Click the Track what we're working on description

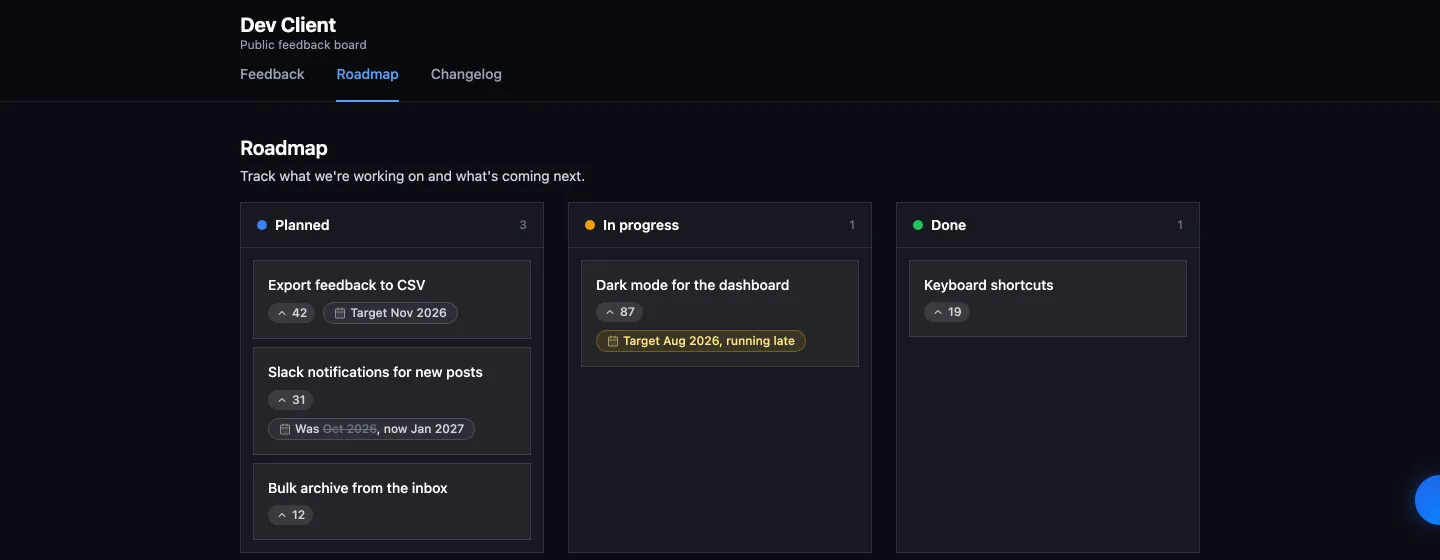click(412, 176)
